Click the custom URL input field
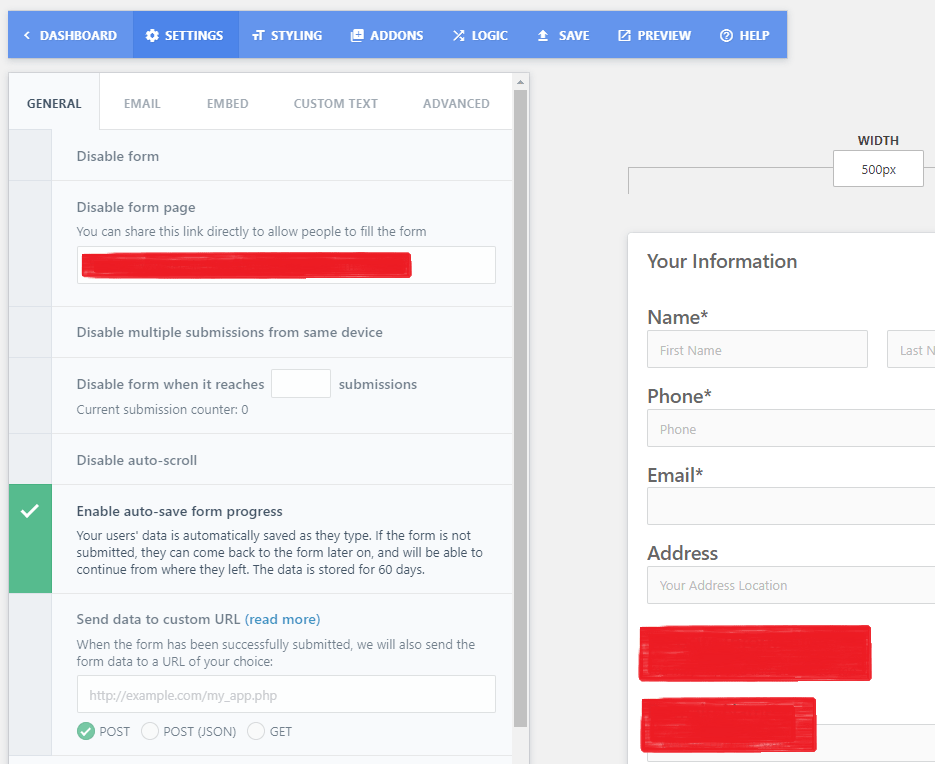This screenshot has height=764, width=935. coord(286,694)
